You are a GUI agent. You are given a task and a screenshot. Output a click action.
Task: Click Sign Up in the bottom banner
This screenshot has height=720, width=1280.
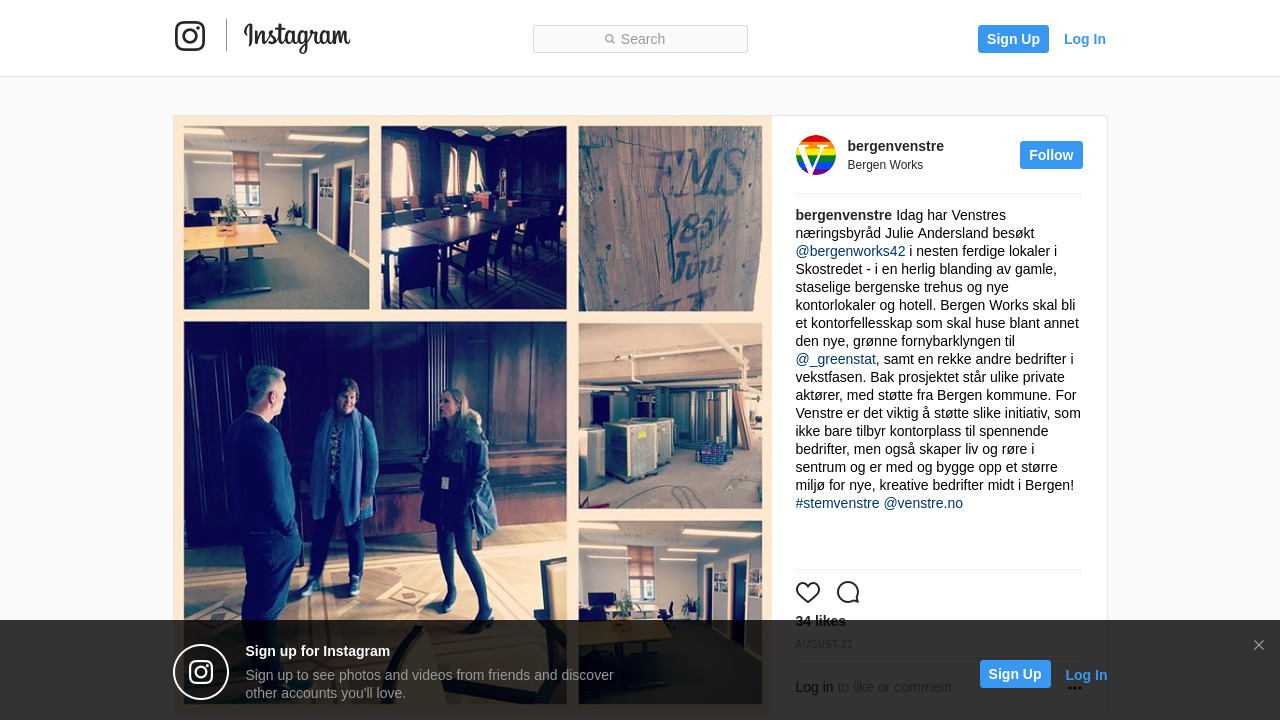[1015, 674]
